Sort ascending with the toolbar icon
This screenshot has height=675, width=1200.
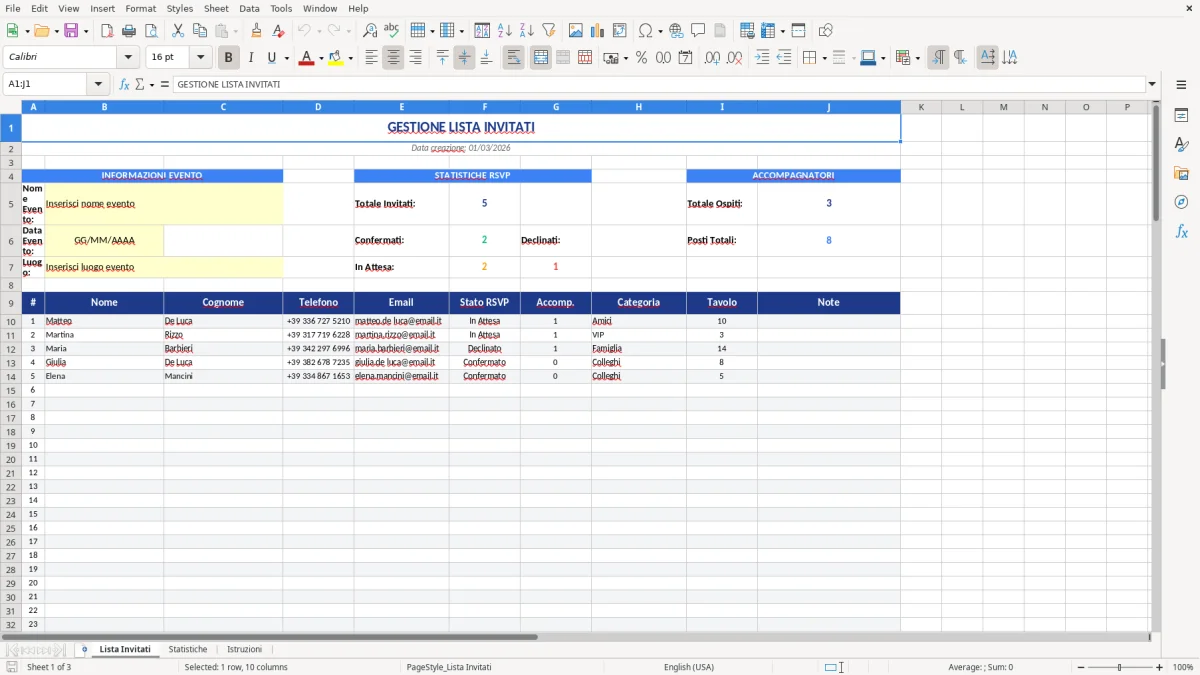[x=503, y=30]
